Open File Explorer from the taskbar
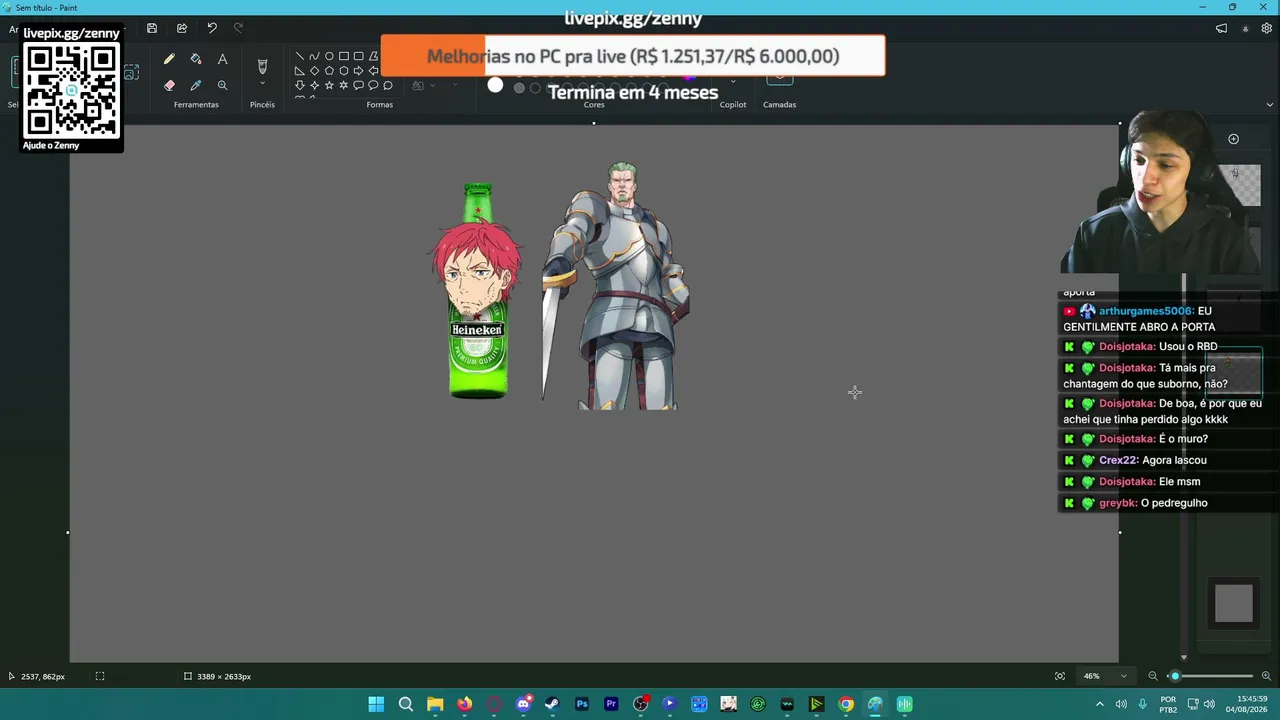This screenshot has width=1280, height=720. point(435,704)
